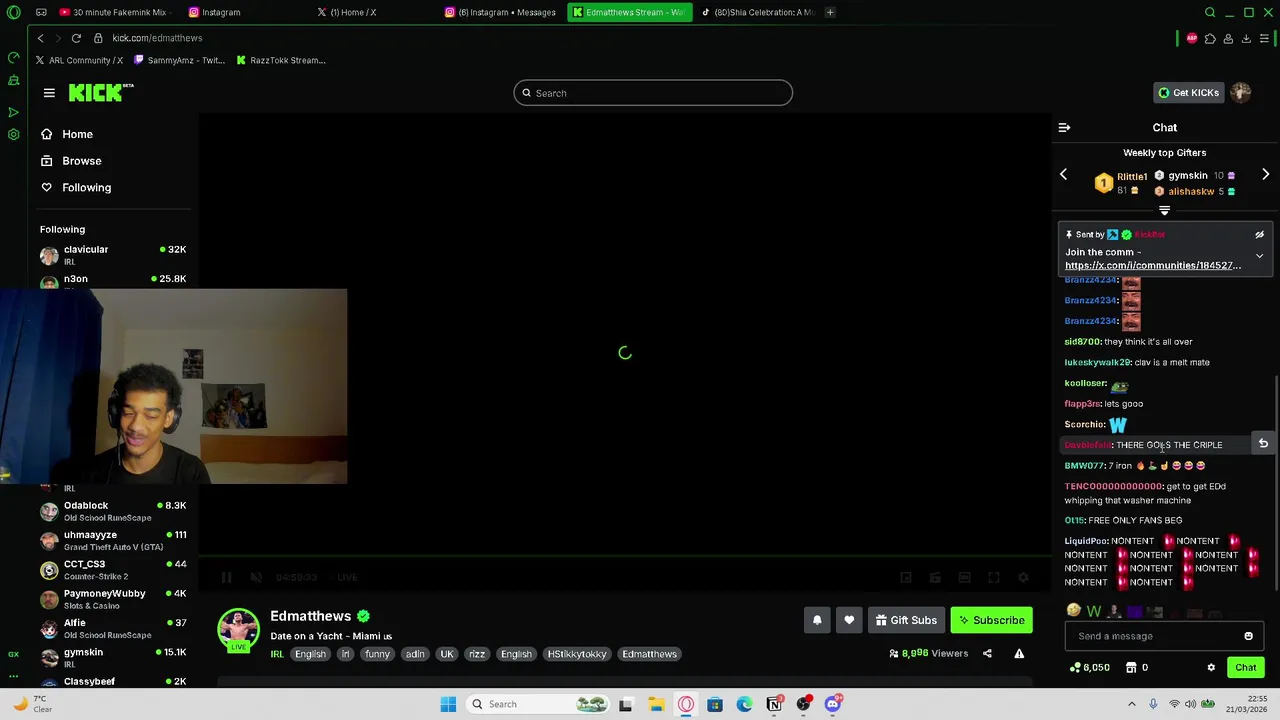
Task: Expand the gifters leaderboard handle
Action: (x=1164, y=211)
